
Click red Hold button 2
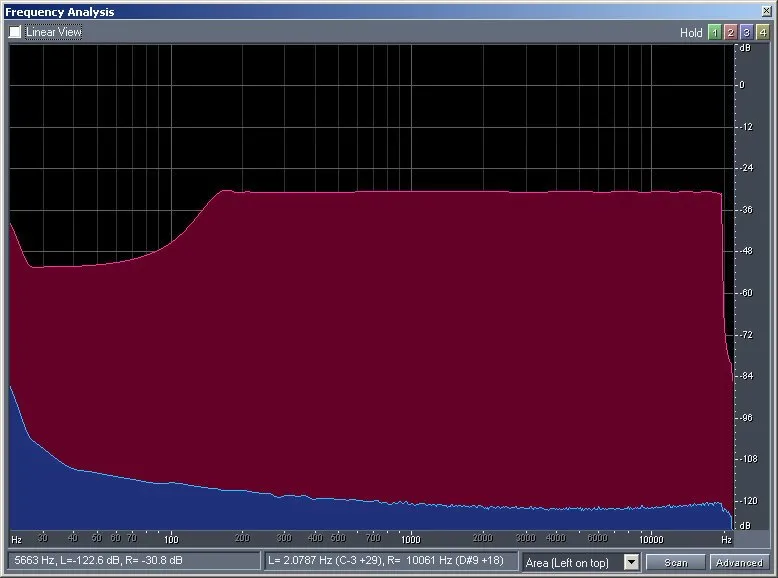pyautogui.click(x=730, y=32)
